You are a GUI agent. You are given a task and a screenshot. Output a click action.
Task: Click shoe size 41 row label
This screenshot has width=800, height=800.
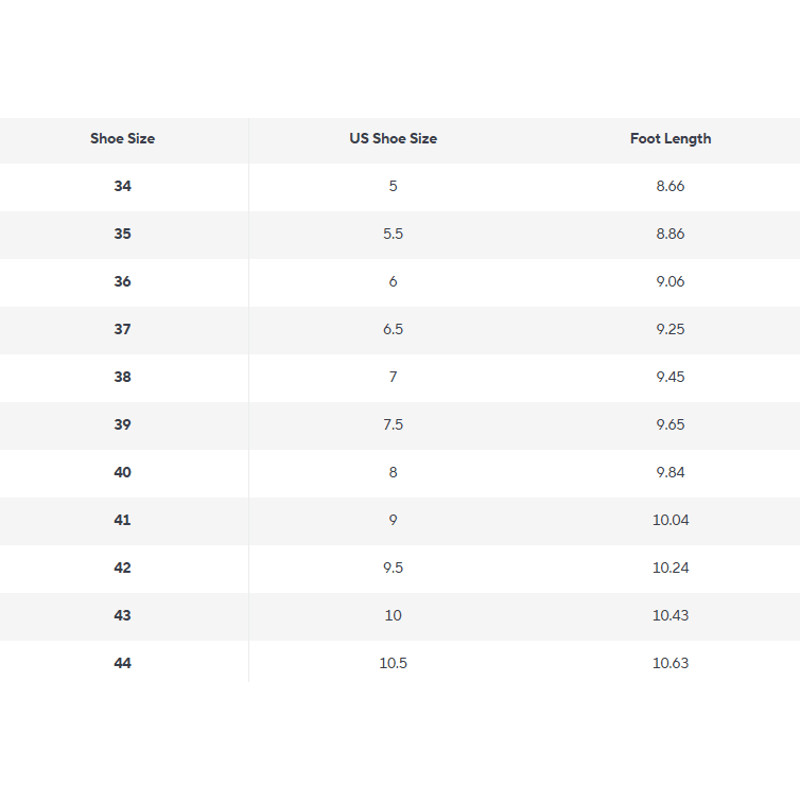tap(122, 520)
